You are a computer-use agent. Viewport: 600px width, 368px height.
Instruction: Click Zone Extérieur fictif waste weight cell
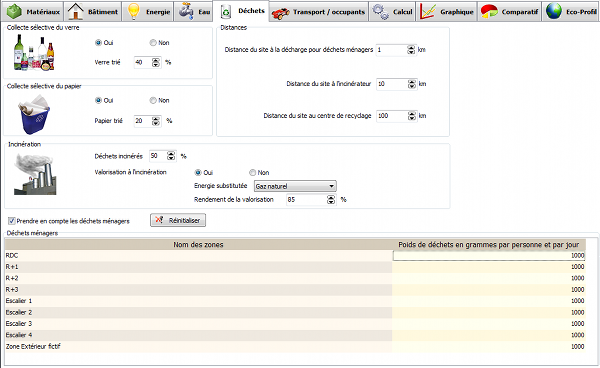pos(489,347)
